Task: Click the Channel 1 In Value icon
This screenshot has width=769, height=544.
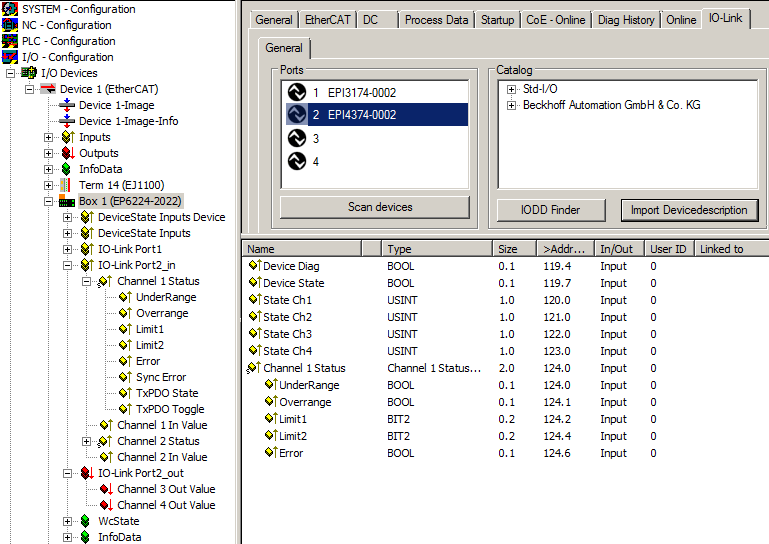Action: [x=106, y=425]
